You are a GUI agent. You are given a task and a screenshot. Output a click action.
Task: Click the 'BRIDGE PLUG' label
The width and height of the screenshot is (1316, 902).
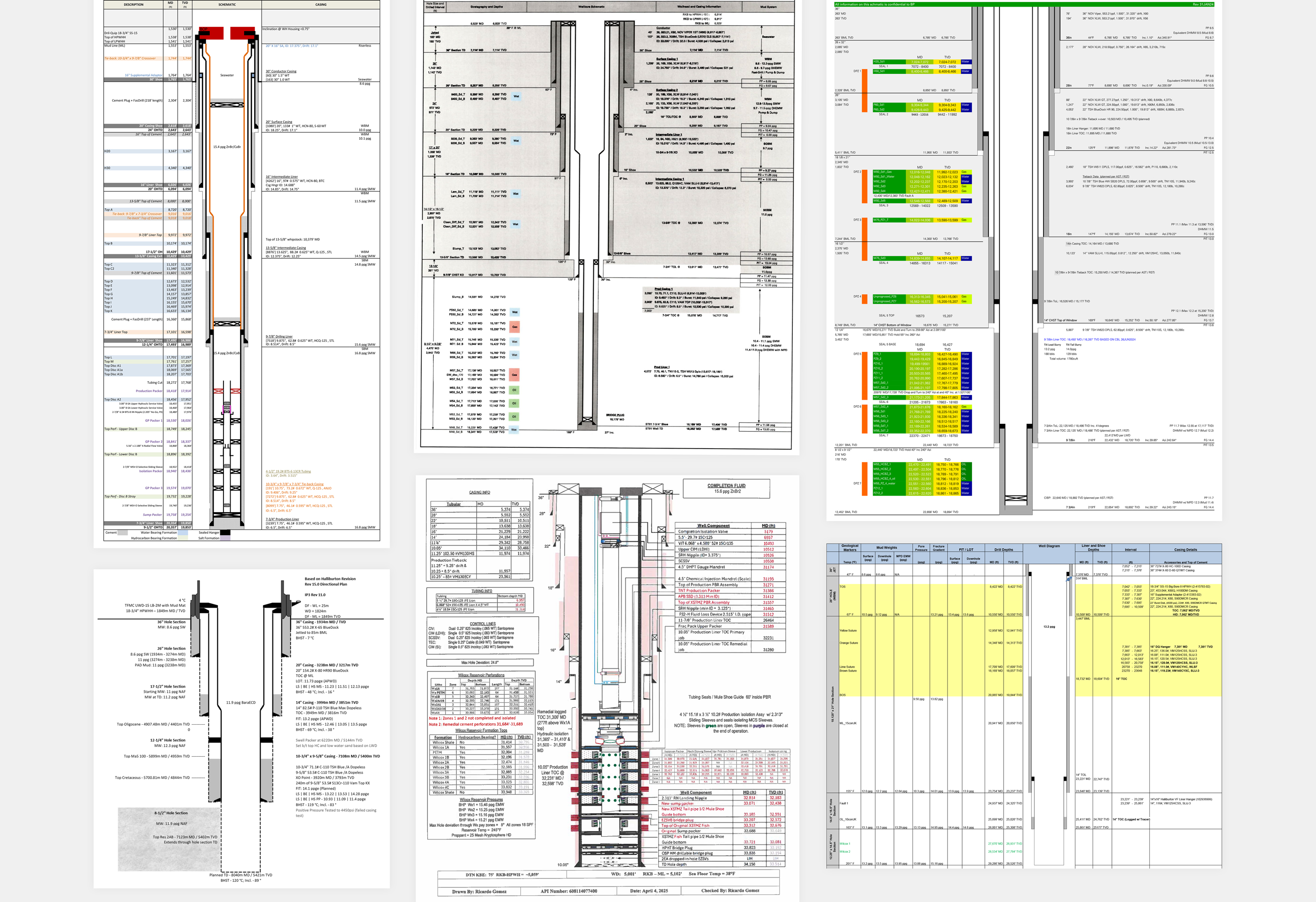615,415
